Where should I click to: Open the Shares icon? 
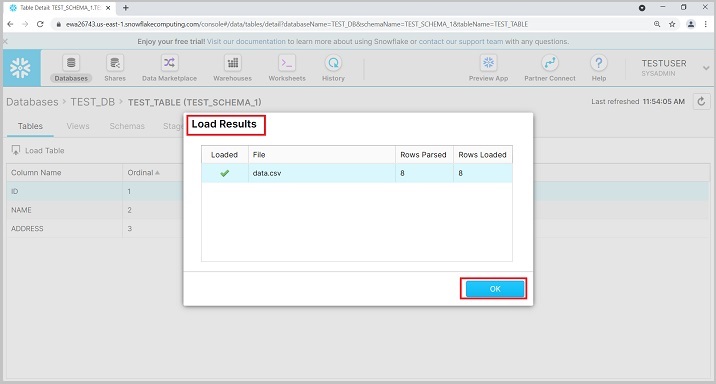pos(115,63)
